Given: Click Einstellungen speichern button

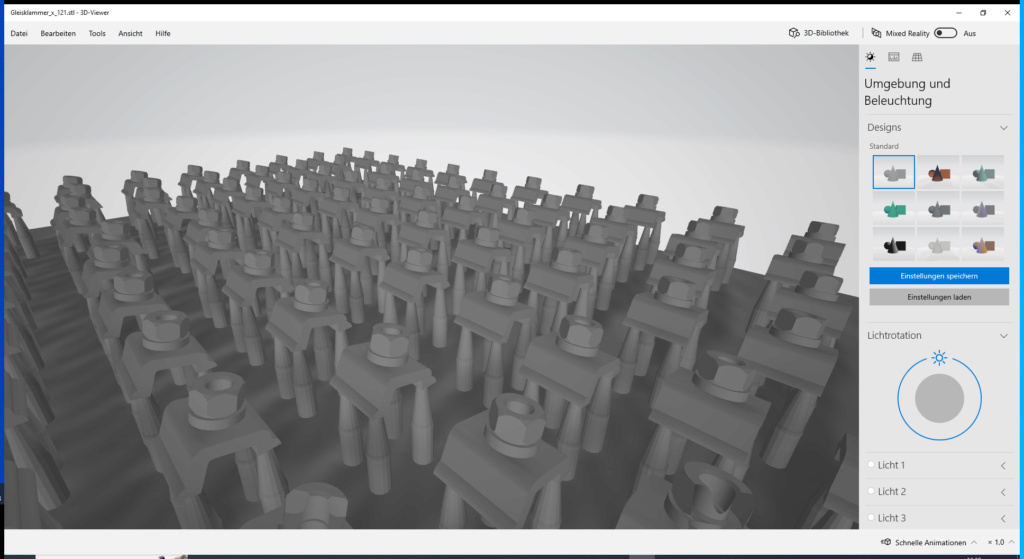Looking at the screenshot, I should coord(938,276).
